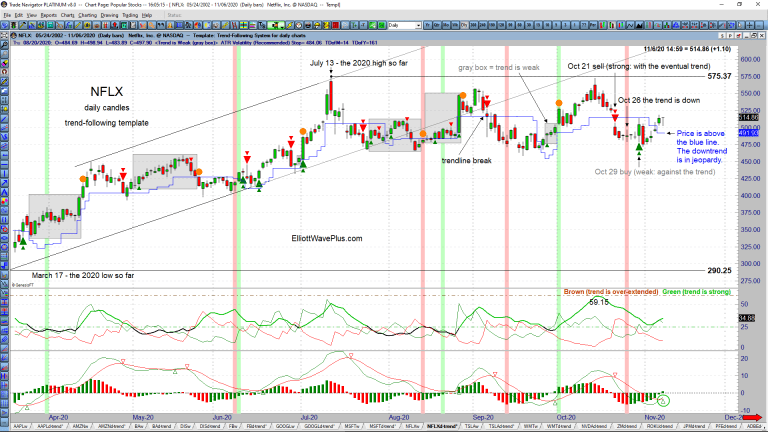Click the 290.25 low price label

coord(720,270)
